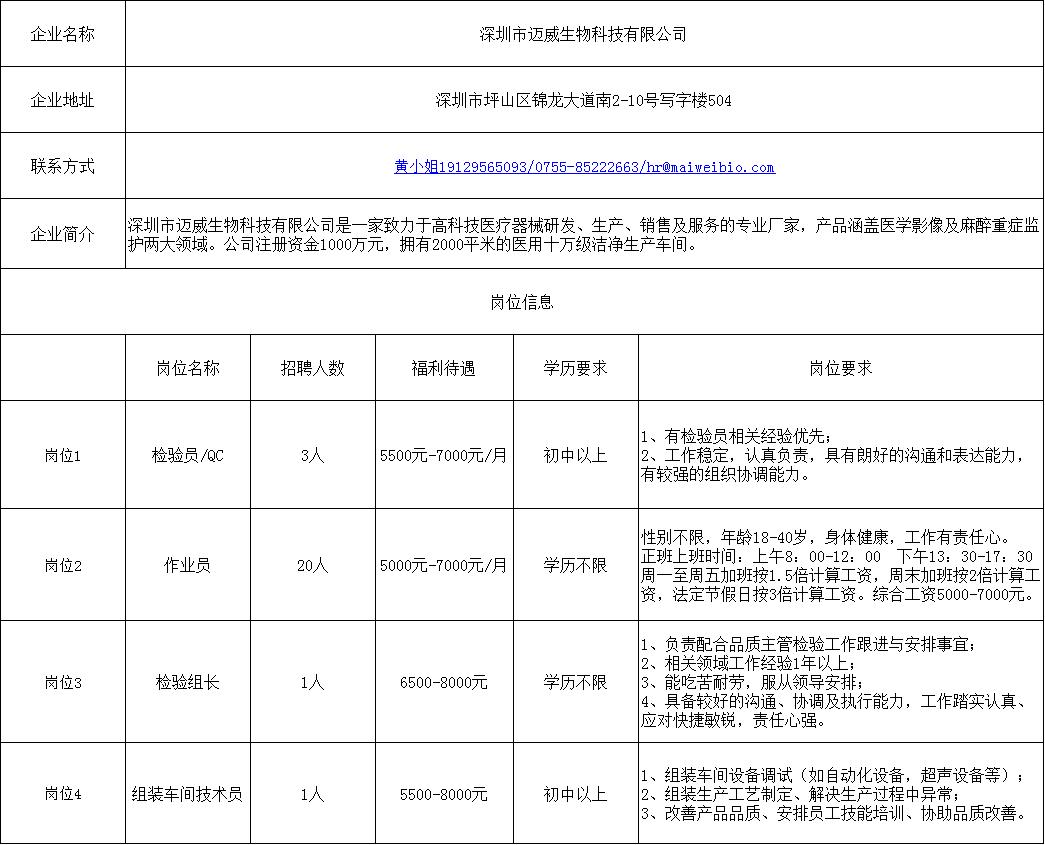Viewport: 1045px width, 845px height.
Task: Select the company name 深圳市迈威生物科技有限公司 cell
Action: click(584, 34)
